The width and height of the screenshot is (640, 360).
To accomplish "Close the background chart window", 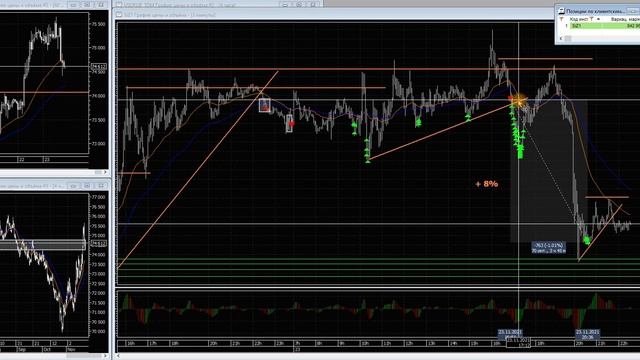I will pos(313,4).
